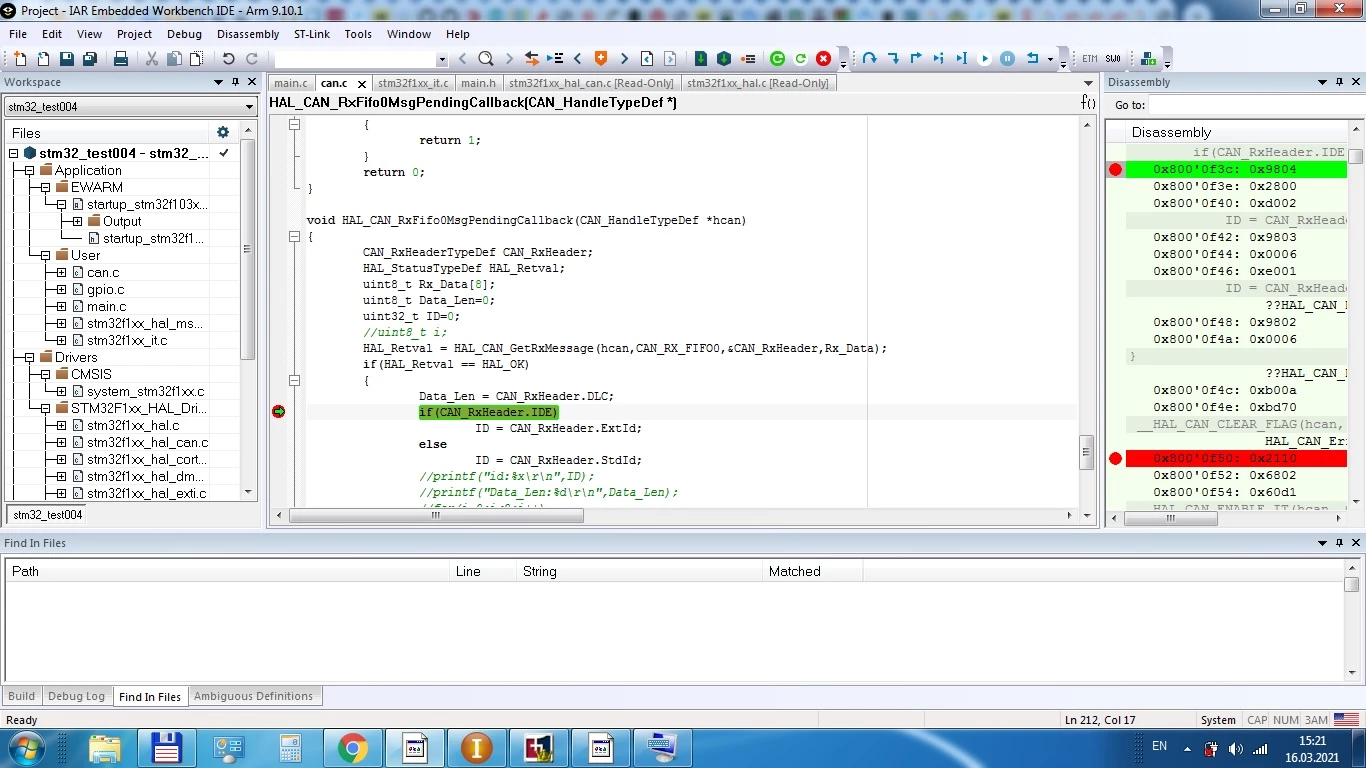Expand the Output folder node
The image size is (1366, 768).
pyautogui.click(x=77, y=221)
